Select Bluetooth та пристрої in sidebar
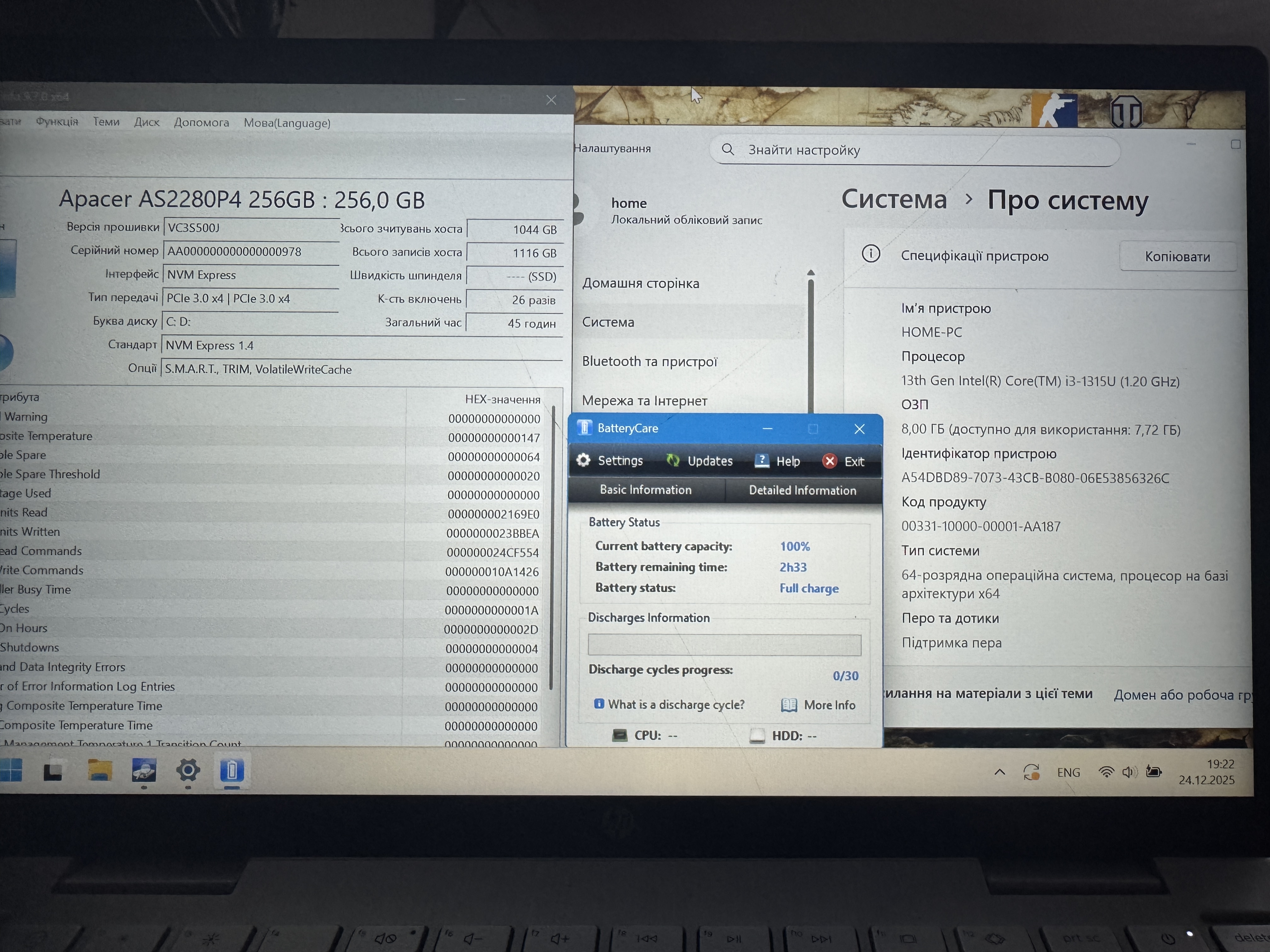Viewport: 1270px width, 952px height. pyautogui.click(x=649, y=361)
